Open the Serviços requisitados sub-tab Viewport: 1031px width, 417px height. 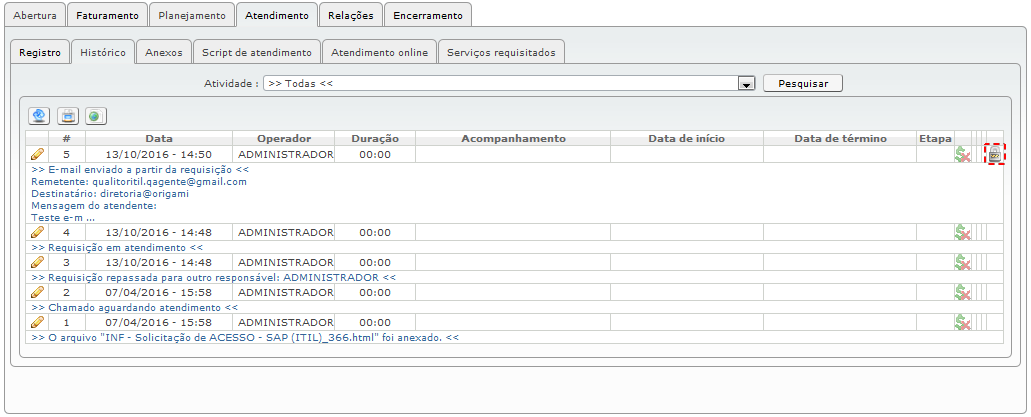pyautogui.click(x=501, y=52)
